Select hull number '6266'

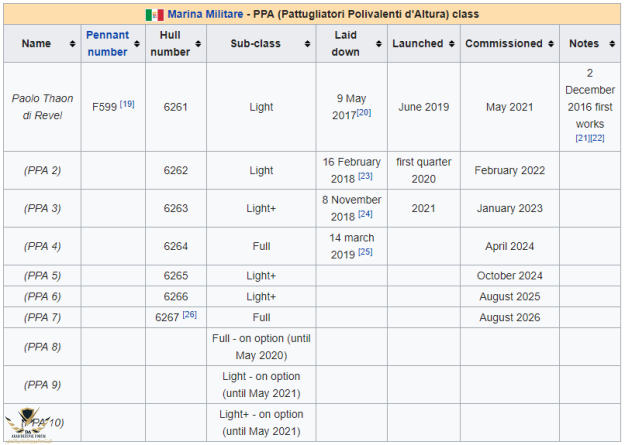[176, 296]
